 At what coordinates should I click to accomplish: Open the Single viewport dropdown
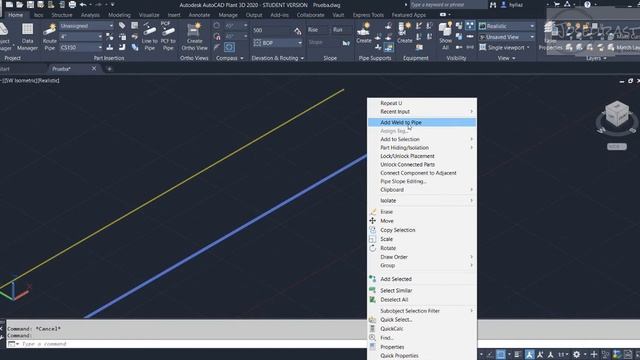click(504, 47)
